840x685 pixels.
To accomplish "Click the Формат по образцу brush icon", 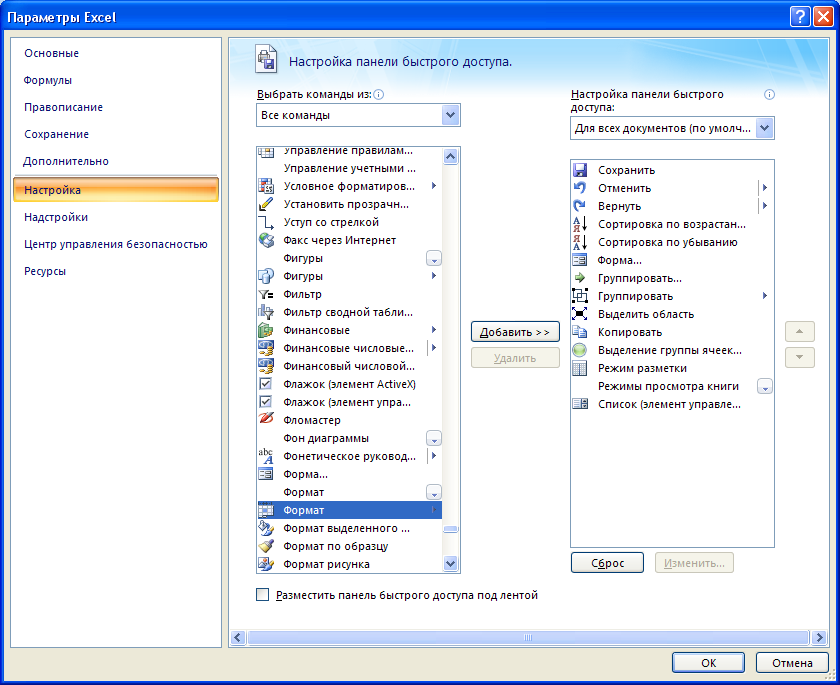I will 266,546.
